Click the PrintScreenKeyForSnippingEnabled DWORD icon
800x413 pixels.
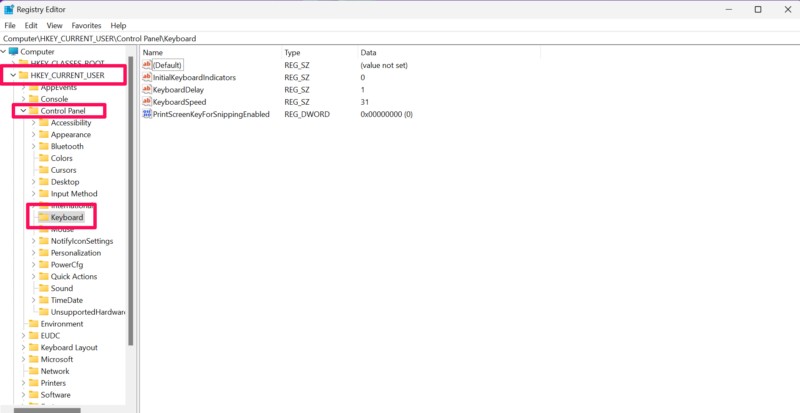click(x=147, y=114)
